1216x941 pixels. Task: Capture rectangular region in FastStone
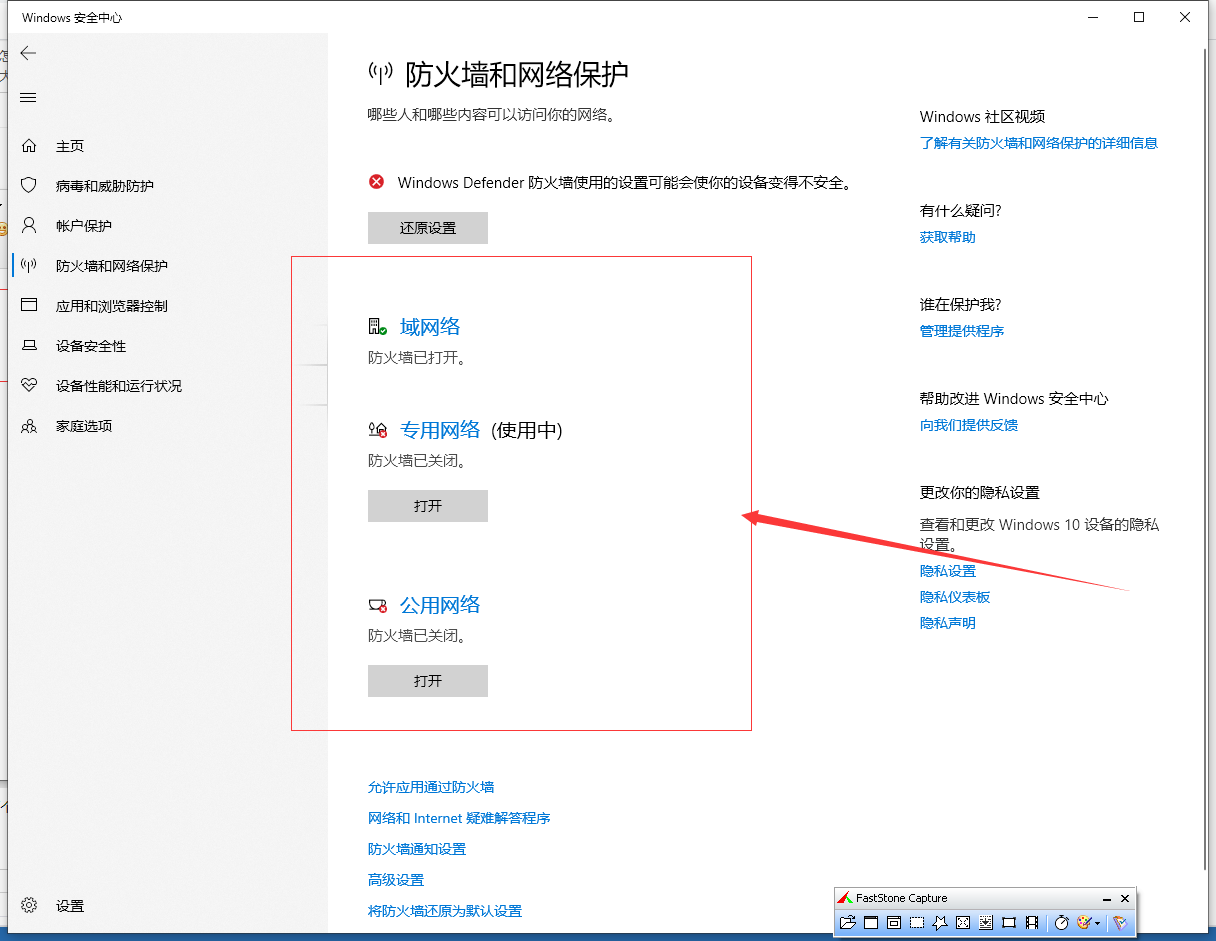(917, 922)
